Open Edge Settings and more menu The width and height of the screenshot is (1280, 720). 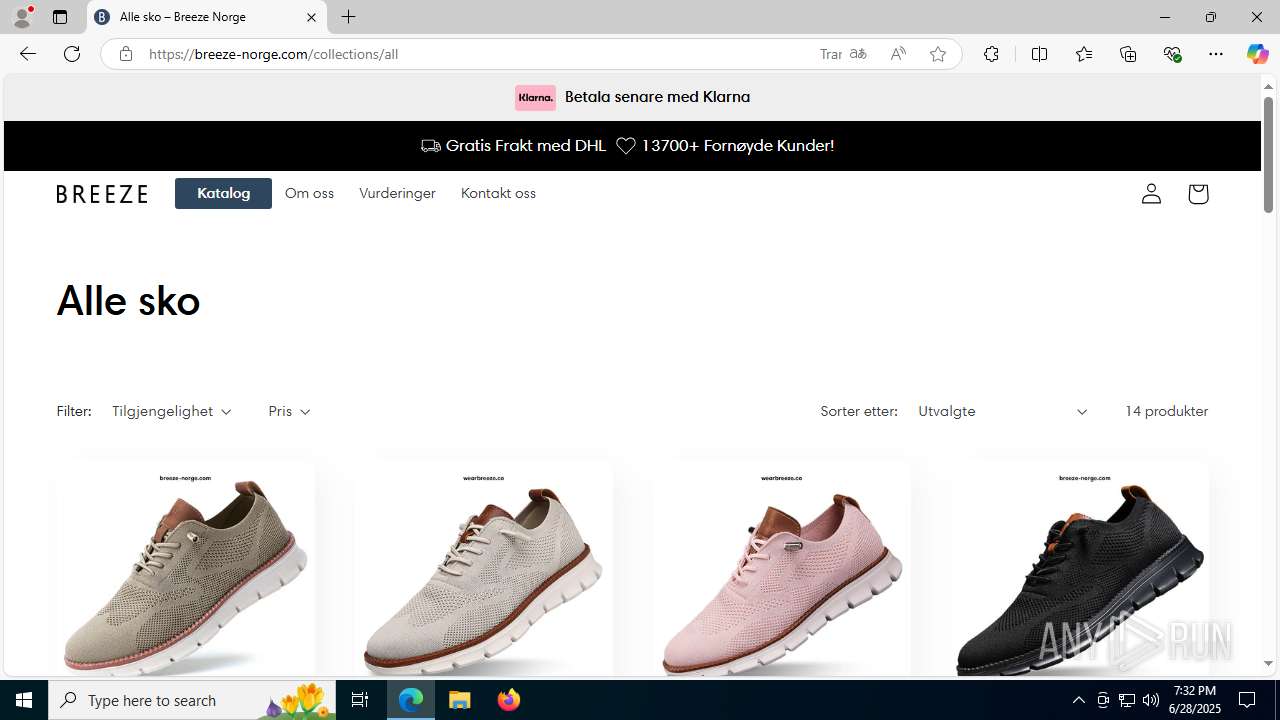(1216, 54)
